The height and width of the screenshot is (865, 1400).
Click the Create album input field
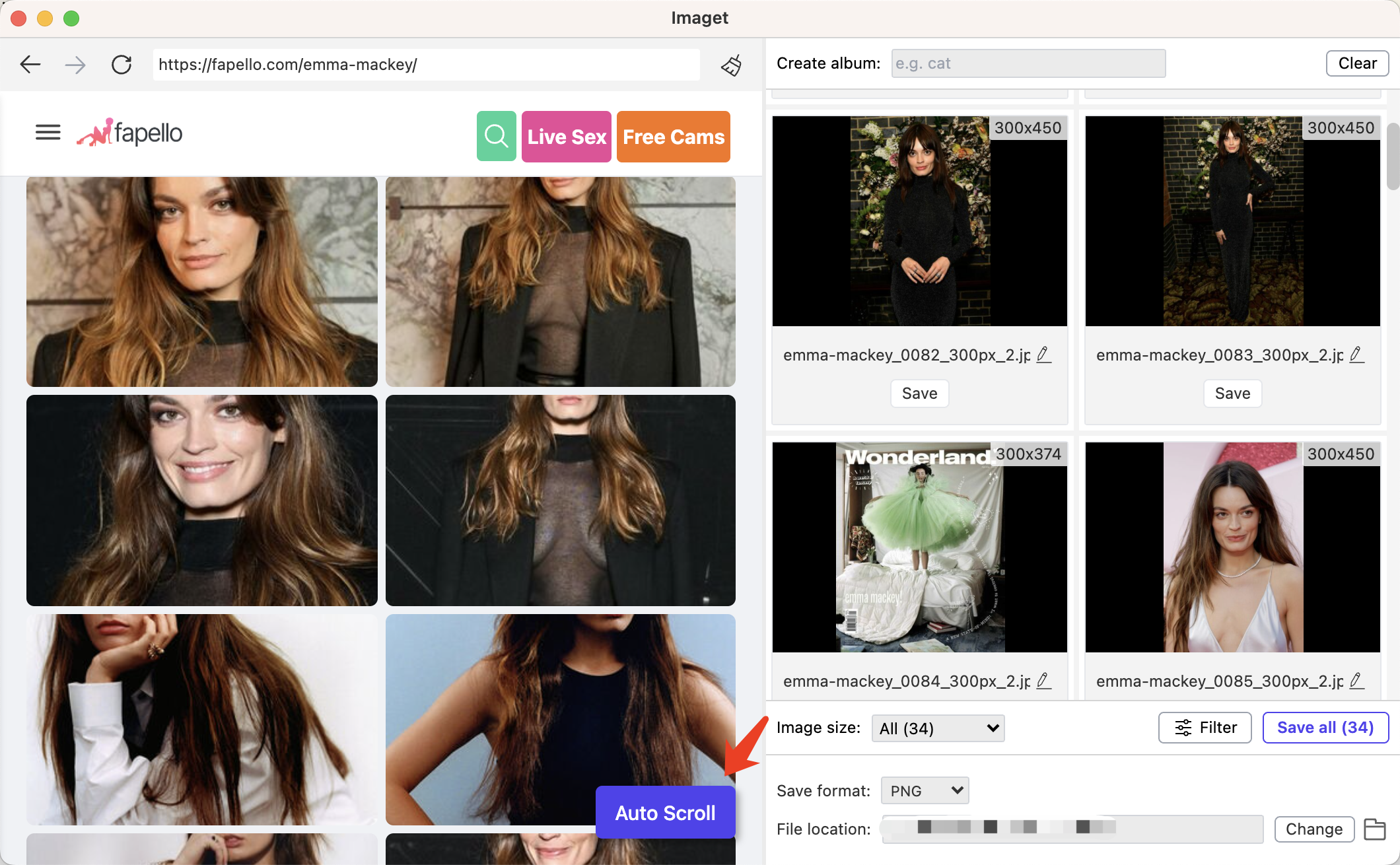tap(1025, 63)
